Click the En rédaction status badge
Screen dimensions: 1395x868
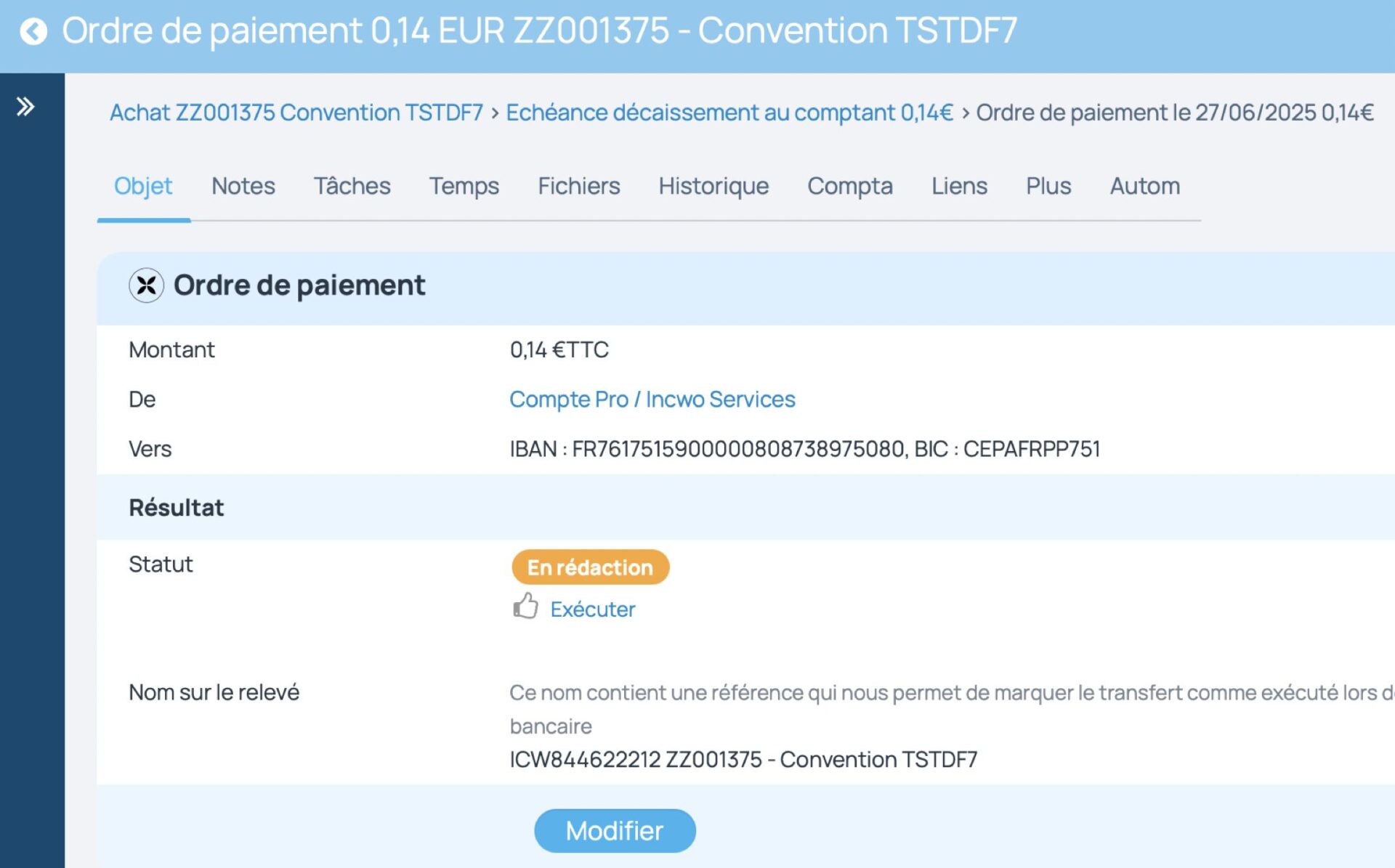click(x=590, y=567)
